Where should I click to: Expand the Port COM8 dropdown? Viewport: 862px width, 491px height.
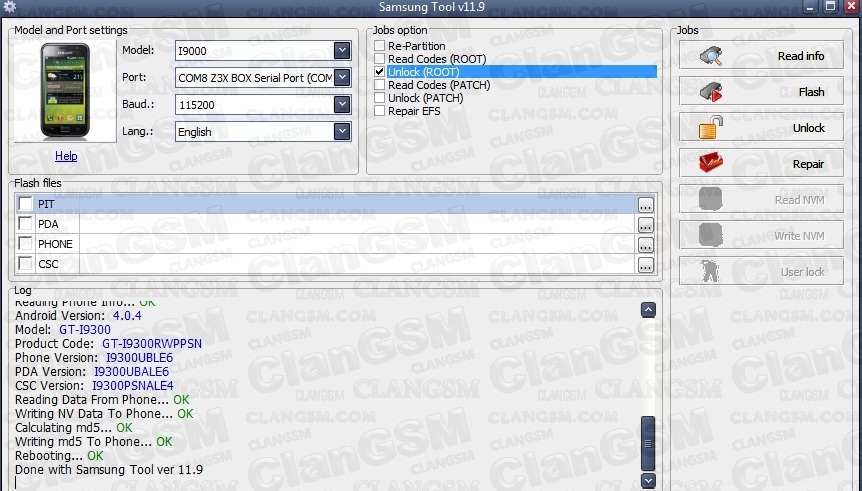click(342, 78)
